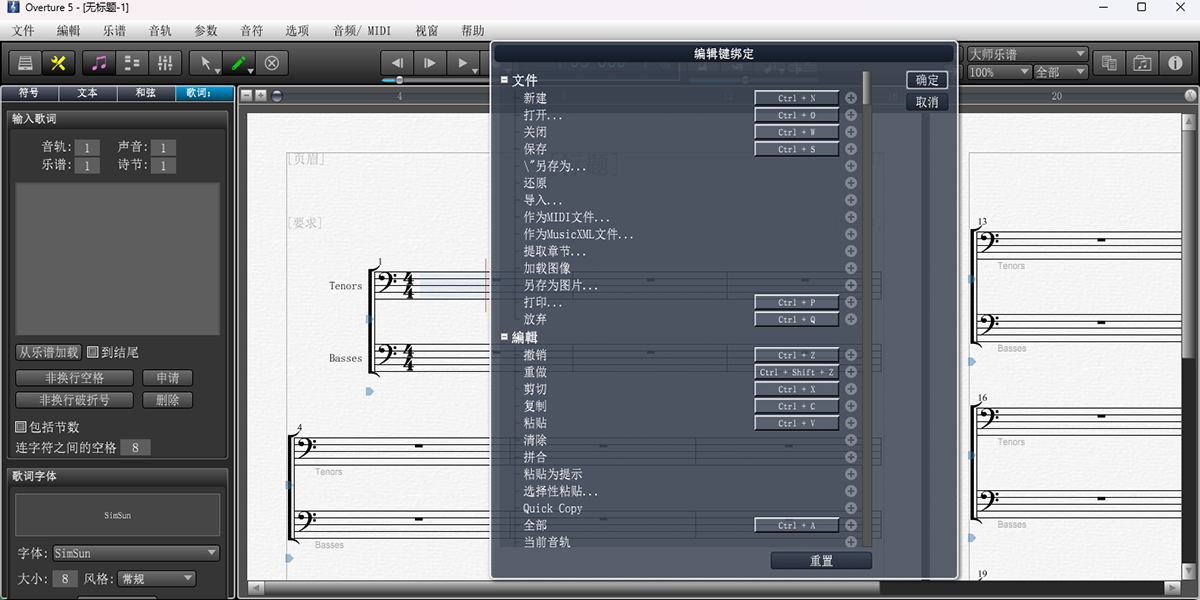Toggle the 包括节数 checkbox

tap(21, 427)
